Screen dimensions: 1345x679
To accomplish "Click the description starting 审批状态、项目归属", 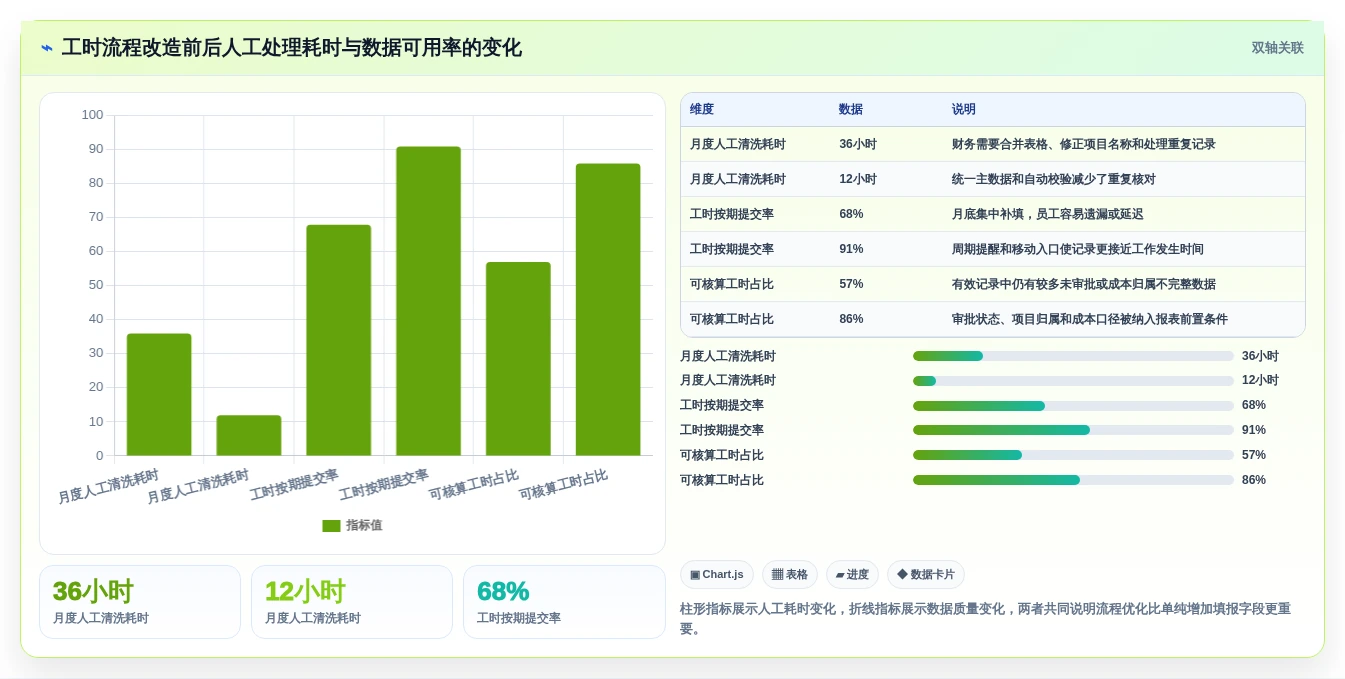I will [1090, 319].
